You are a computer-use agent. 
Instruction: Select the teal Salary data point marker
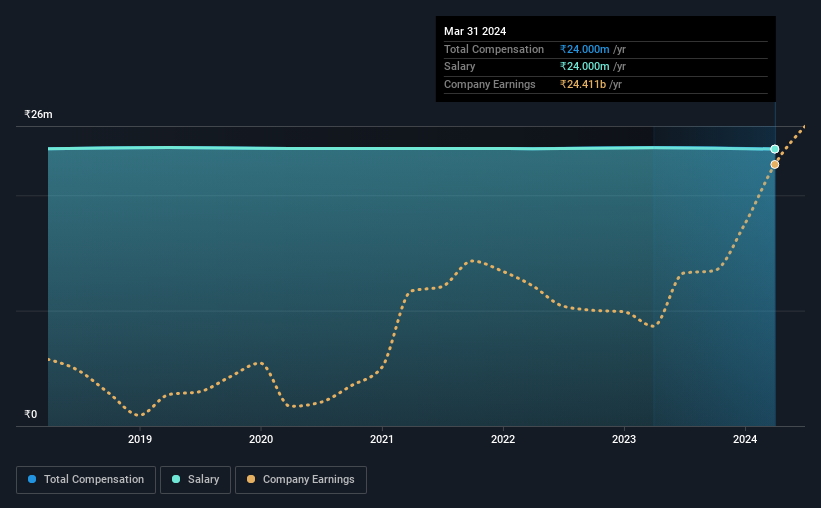coord(774,149)
